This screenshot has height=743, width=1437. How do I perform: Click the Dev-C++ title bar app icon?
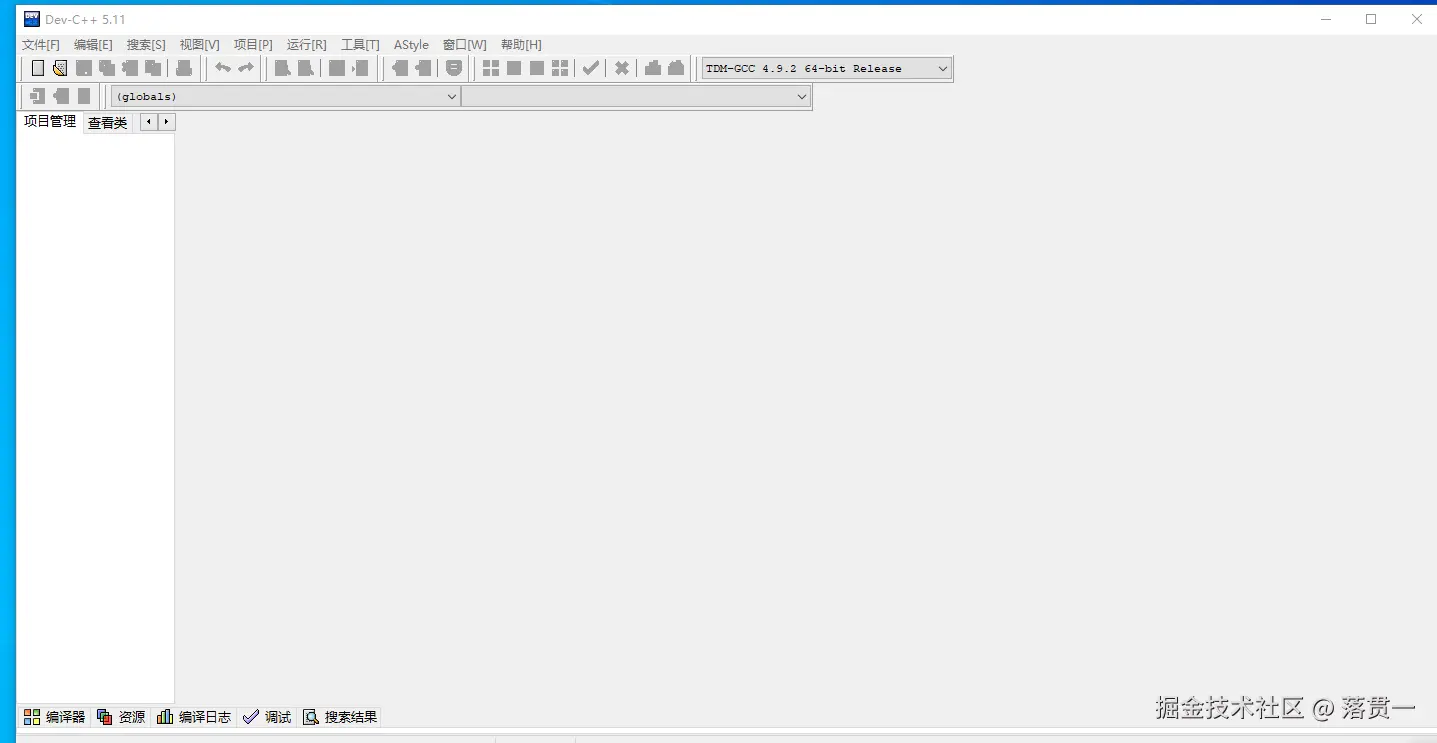(32, 19)
